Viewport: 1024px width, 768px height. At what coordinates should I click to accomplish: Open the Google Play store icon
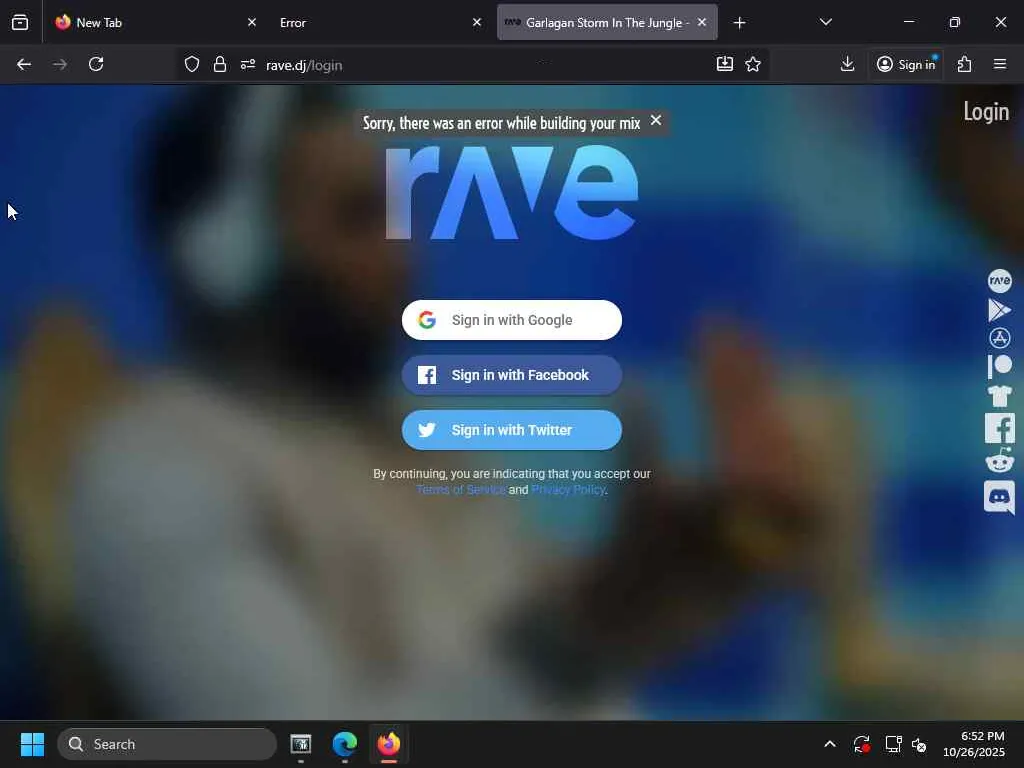999,310
